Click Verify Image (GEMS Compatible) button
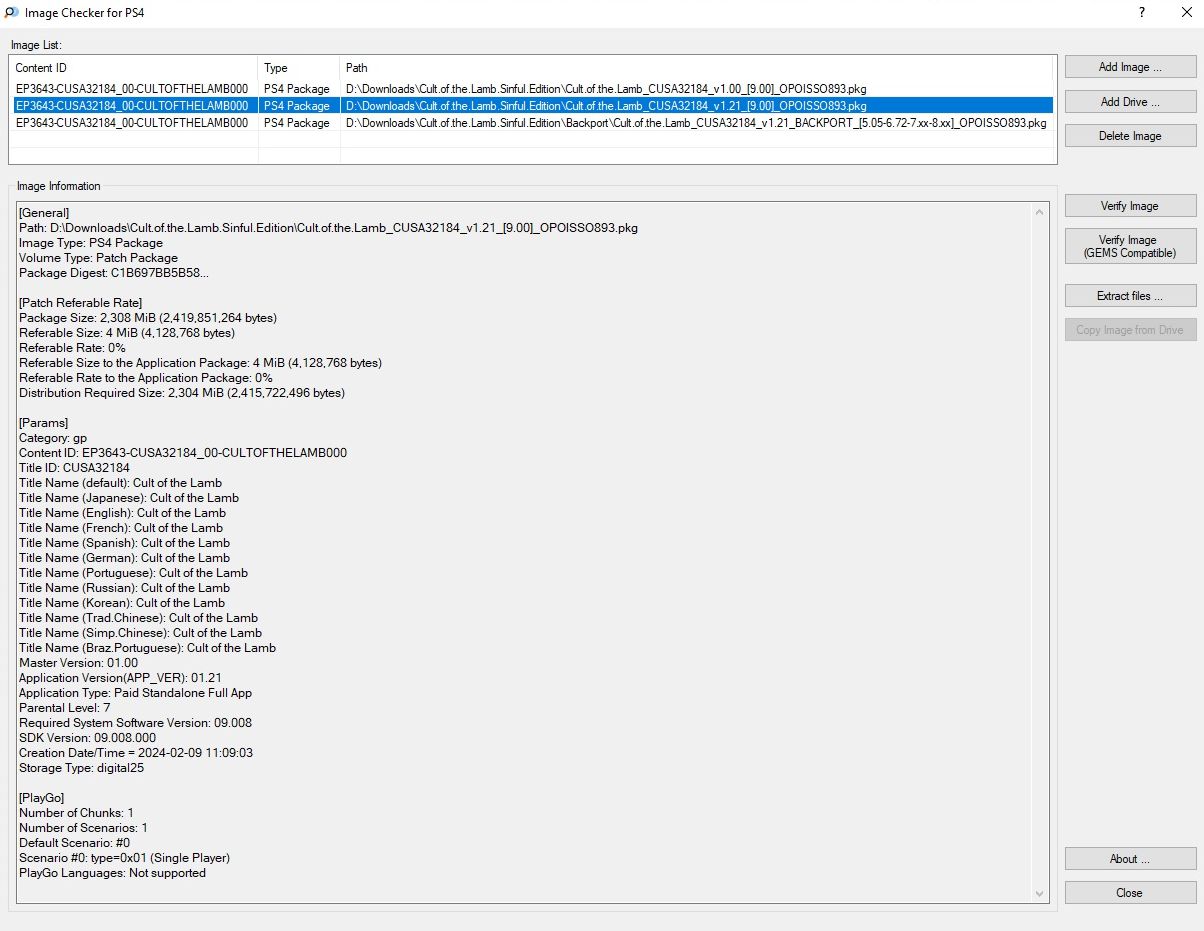The image size is (1204, 931). point(1130,246)
